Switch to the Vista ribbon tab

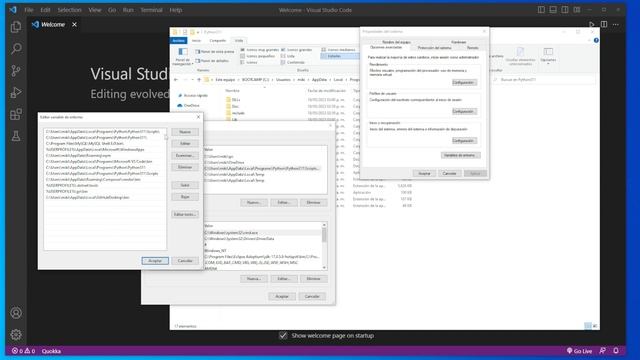click(239, 40)
